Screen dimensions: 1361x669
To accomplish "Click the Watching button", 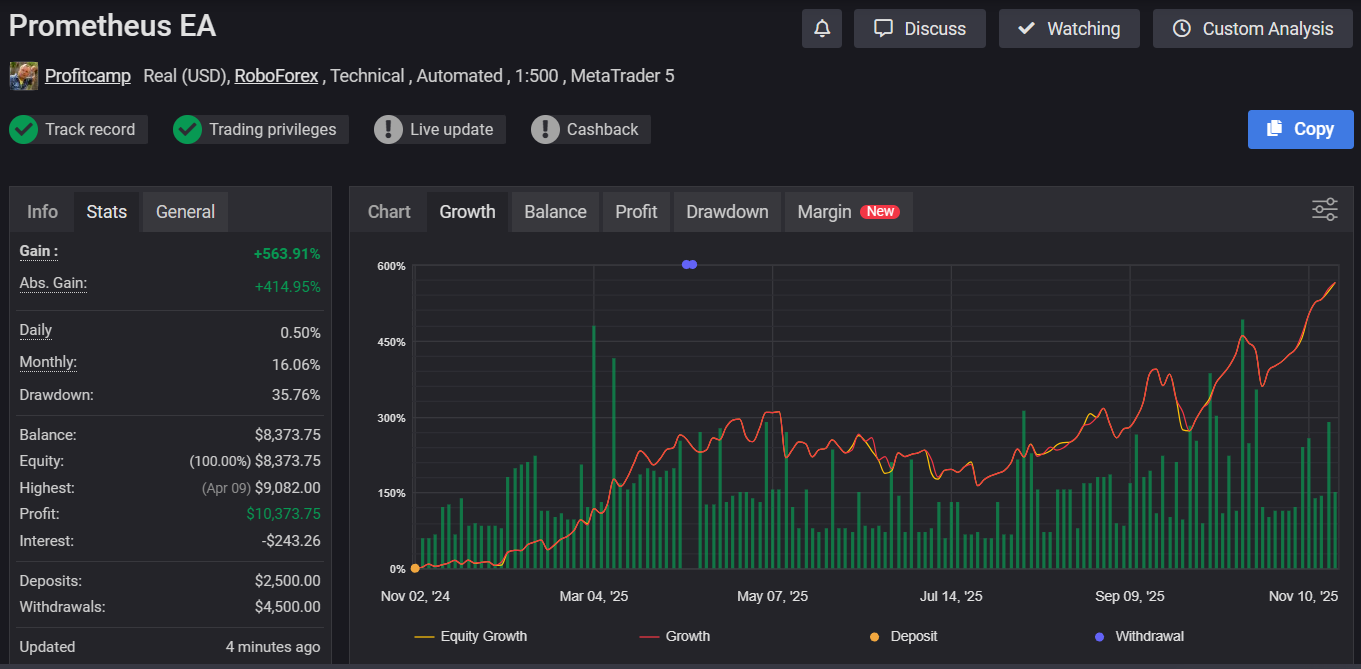I will point(1069,29).
